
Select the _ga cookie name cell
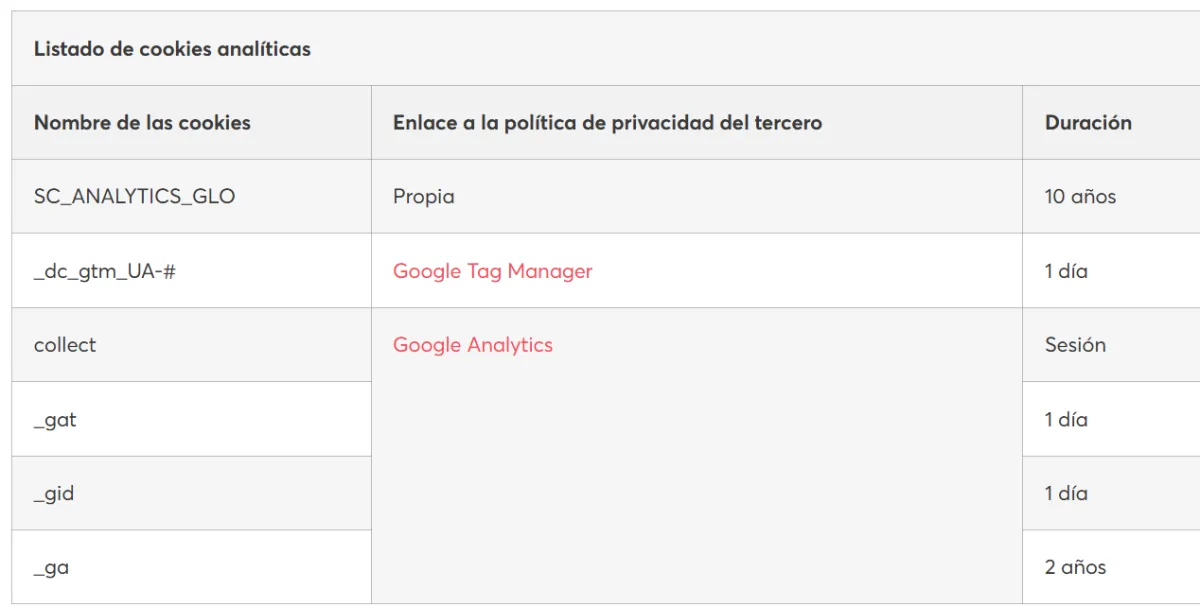(x=51, y=568)
